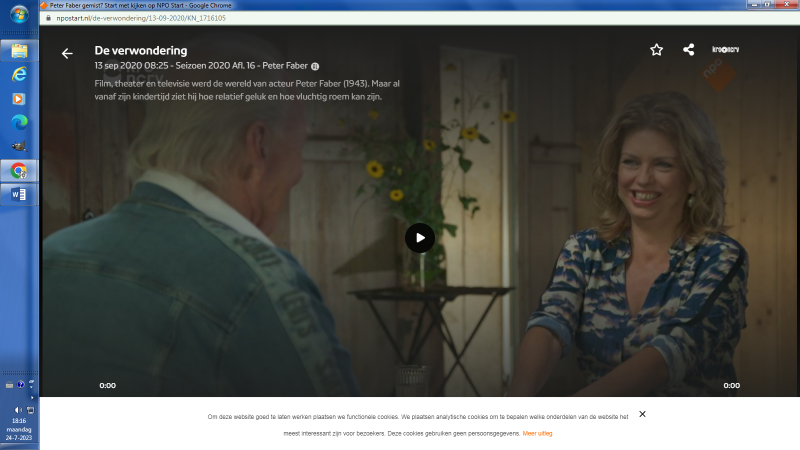Launch Internet Explorer from the taskbar
Screen dimensions: 800x450
click(x=19, y=74)
